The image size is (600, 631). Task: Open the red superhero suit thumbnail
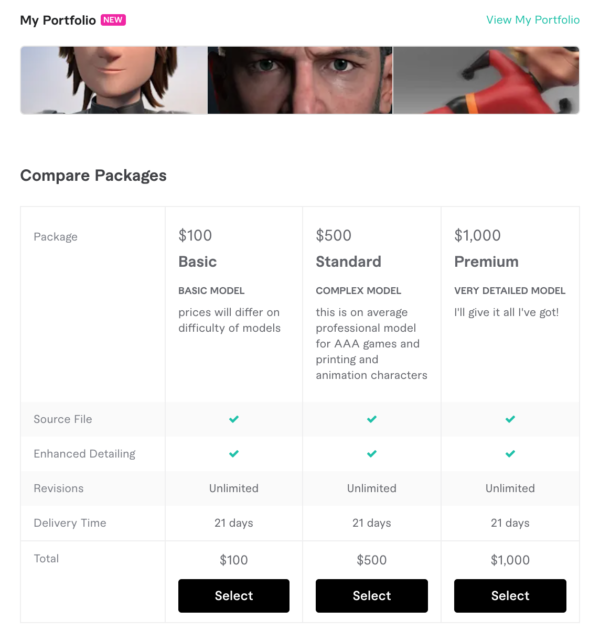(x=486, y=80)
